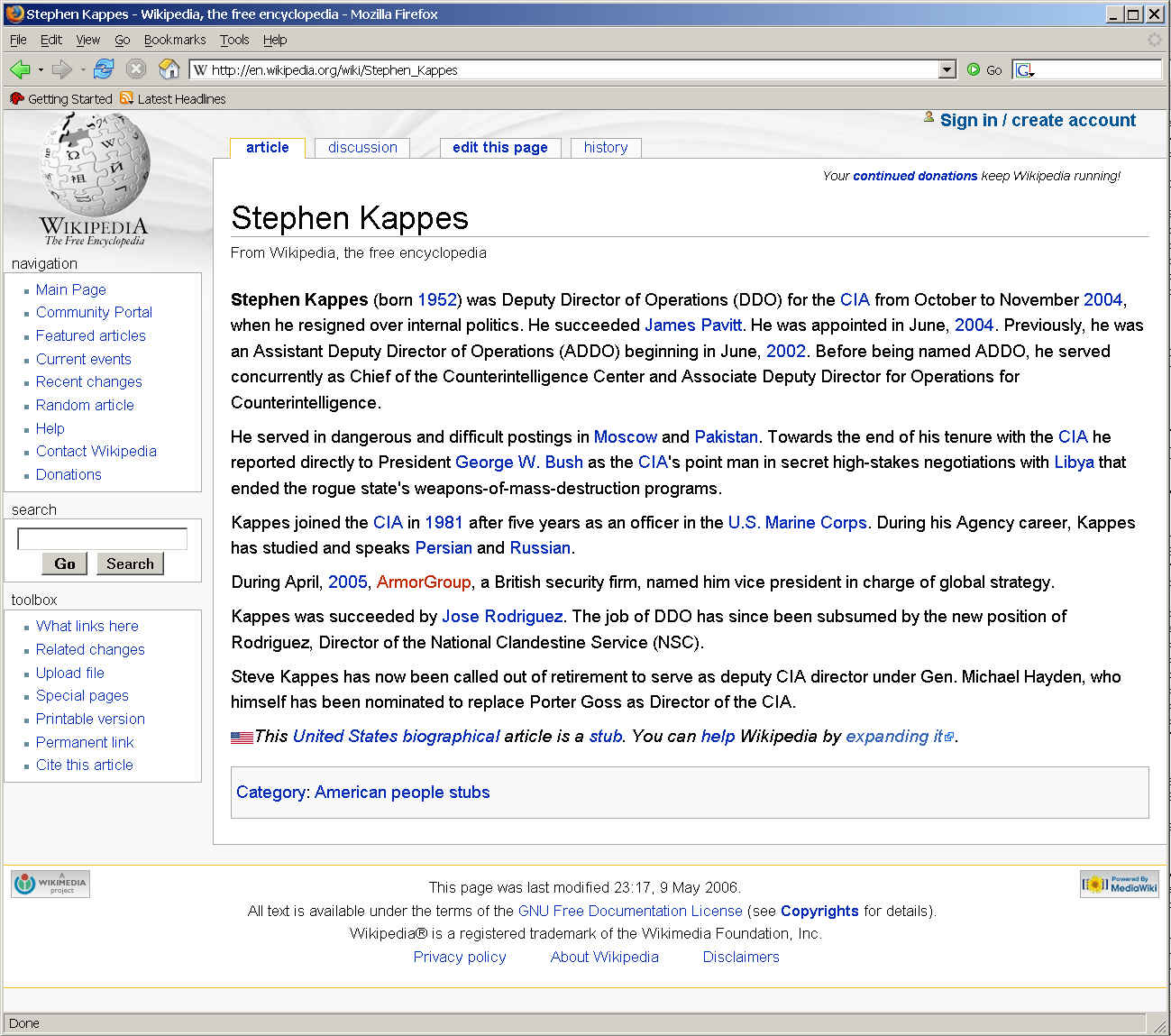Expand the Back button history dropdown arrow
Viewport: 1171px width, 1036px height.
pyautogui.click(x=41, y=69)
